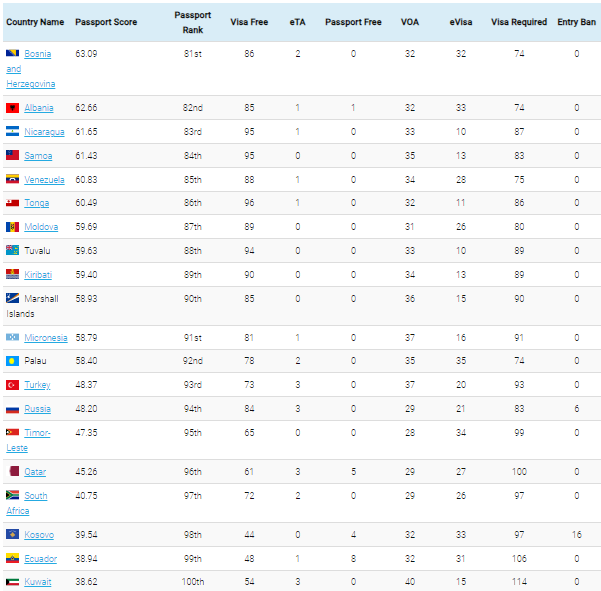Click the Visa Required column header
This screenshot has width=601, height=591.
(x=519, y=22)
